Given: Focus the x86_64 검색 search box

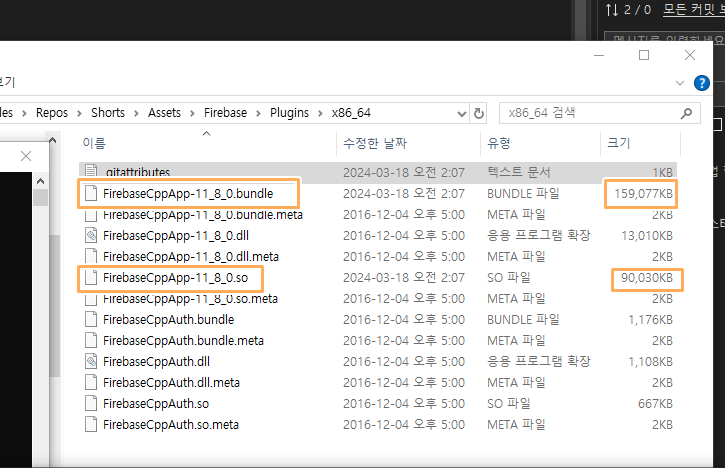Looking at the screenshot, I should (x=599, y=113).
